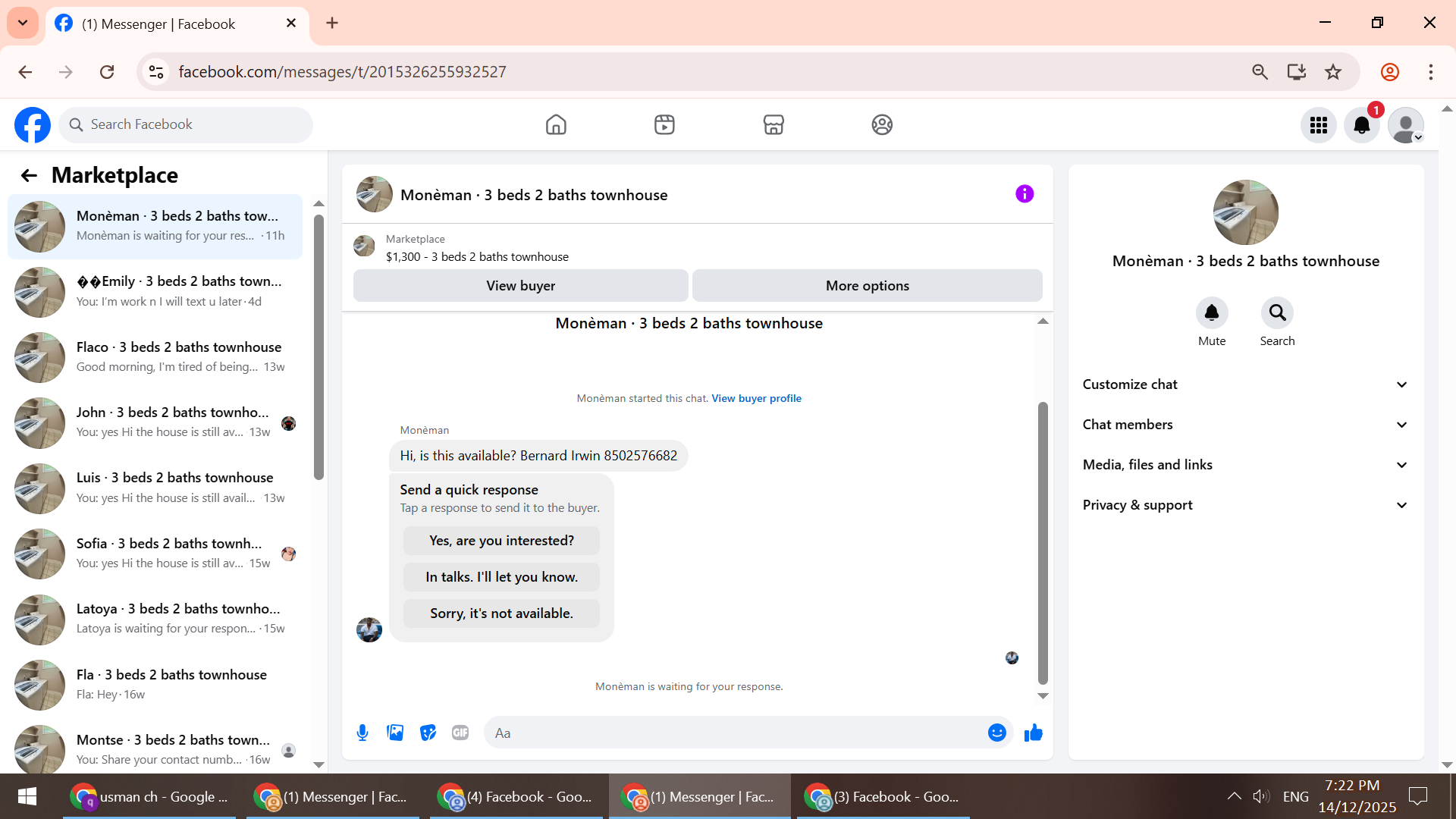Viewport: 1456px width, 819px height.
Task: Go to Facebook Marketplace tab icon
Action: (773, 125)
